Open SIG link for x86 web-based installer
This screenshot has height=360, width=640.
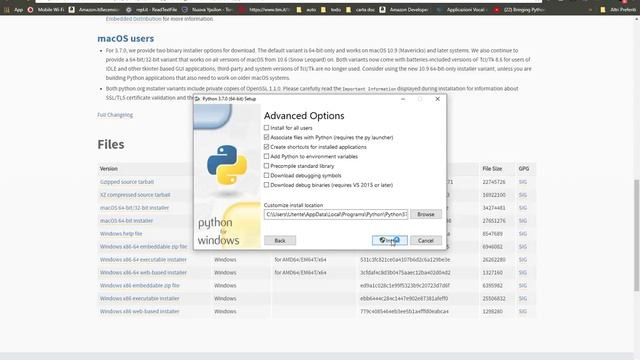523,311
